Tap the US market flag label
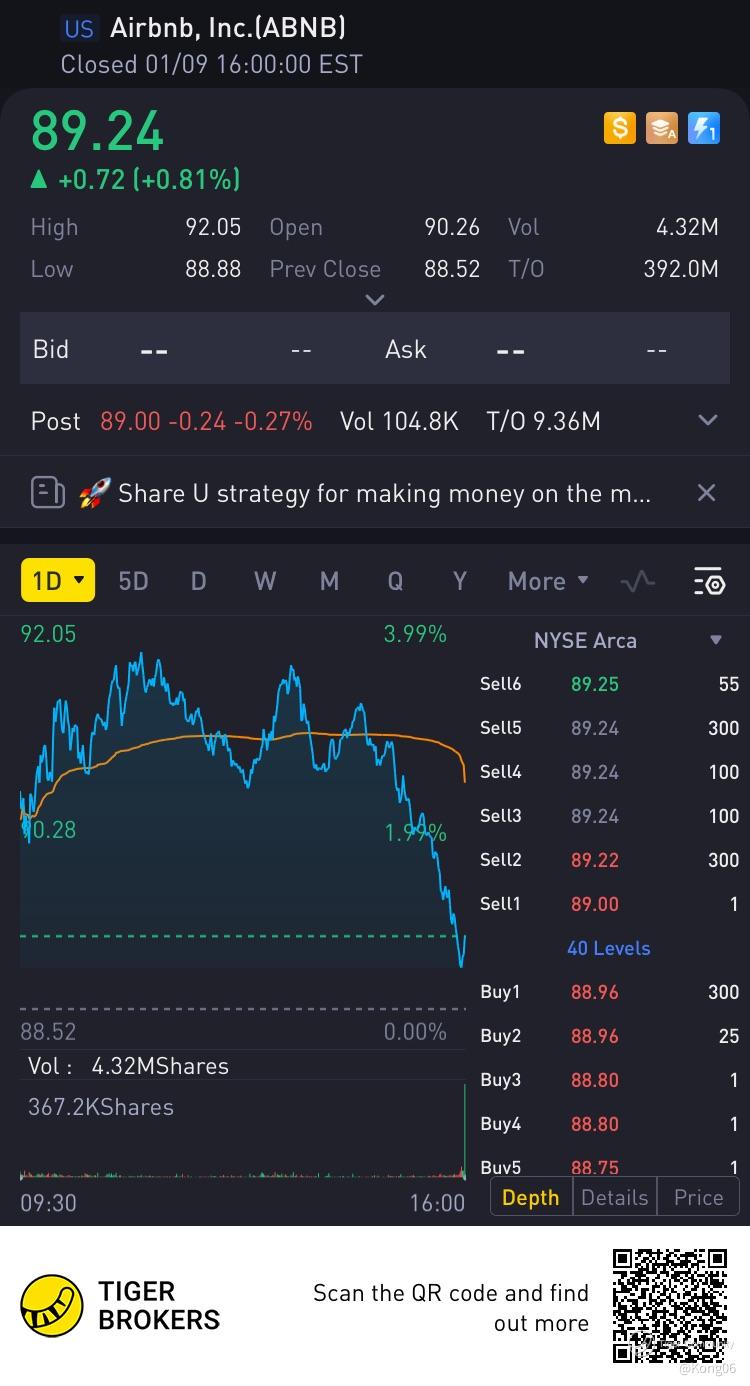This screenshot has height=1386, width=750. click(x=79, y=29)
